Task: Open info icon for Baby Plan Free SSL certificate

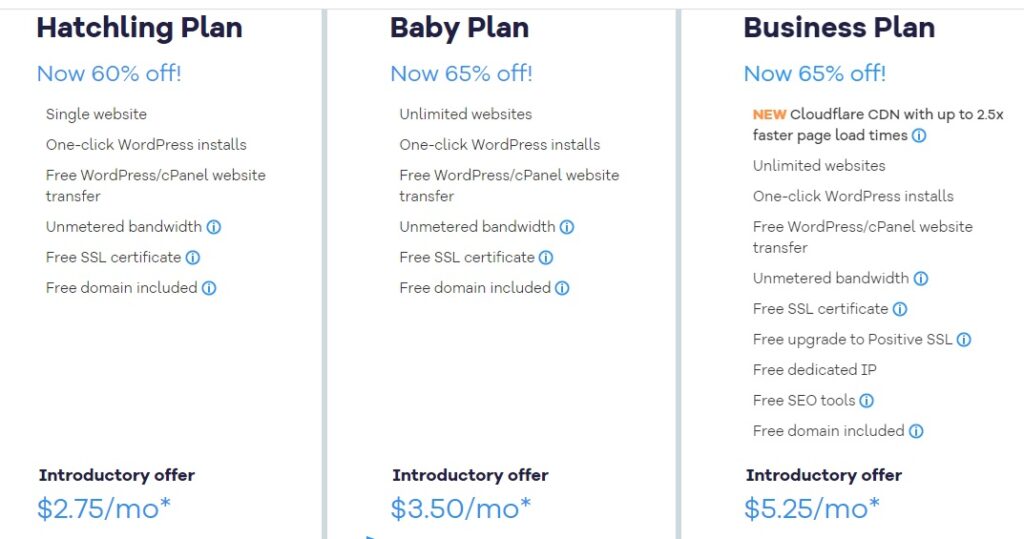Action: (x=546, y=257)
